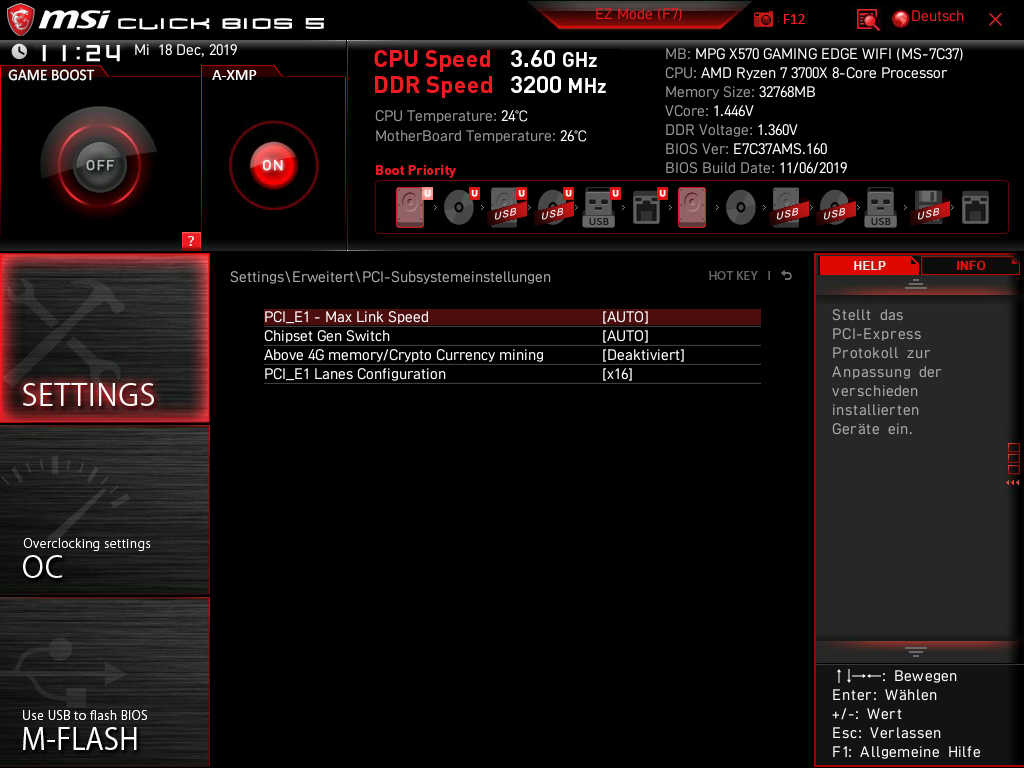Open the OC overclocking settings section
Image resolution: width=1024 pixels, height=768 pixels.
[x=105, y=511]
